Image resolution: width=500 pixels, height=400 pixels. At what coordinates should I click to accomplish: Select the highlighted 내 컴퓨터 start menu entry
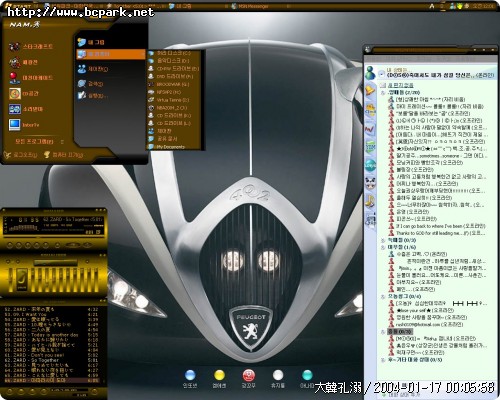click(111, 54)
